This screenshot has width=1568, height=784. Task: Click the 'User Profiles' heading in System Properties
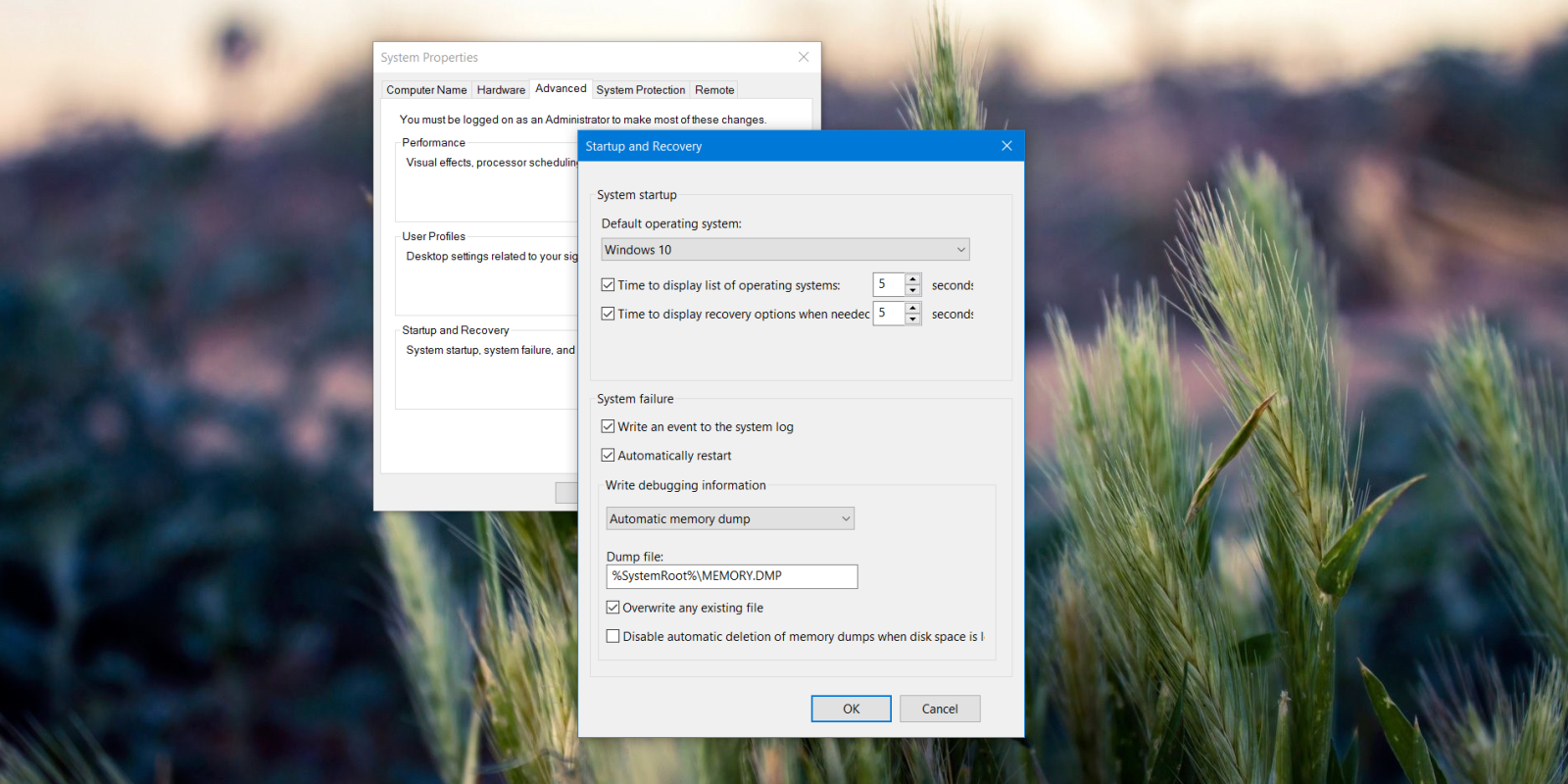point(433,236)
